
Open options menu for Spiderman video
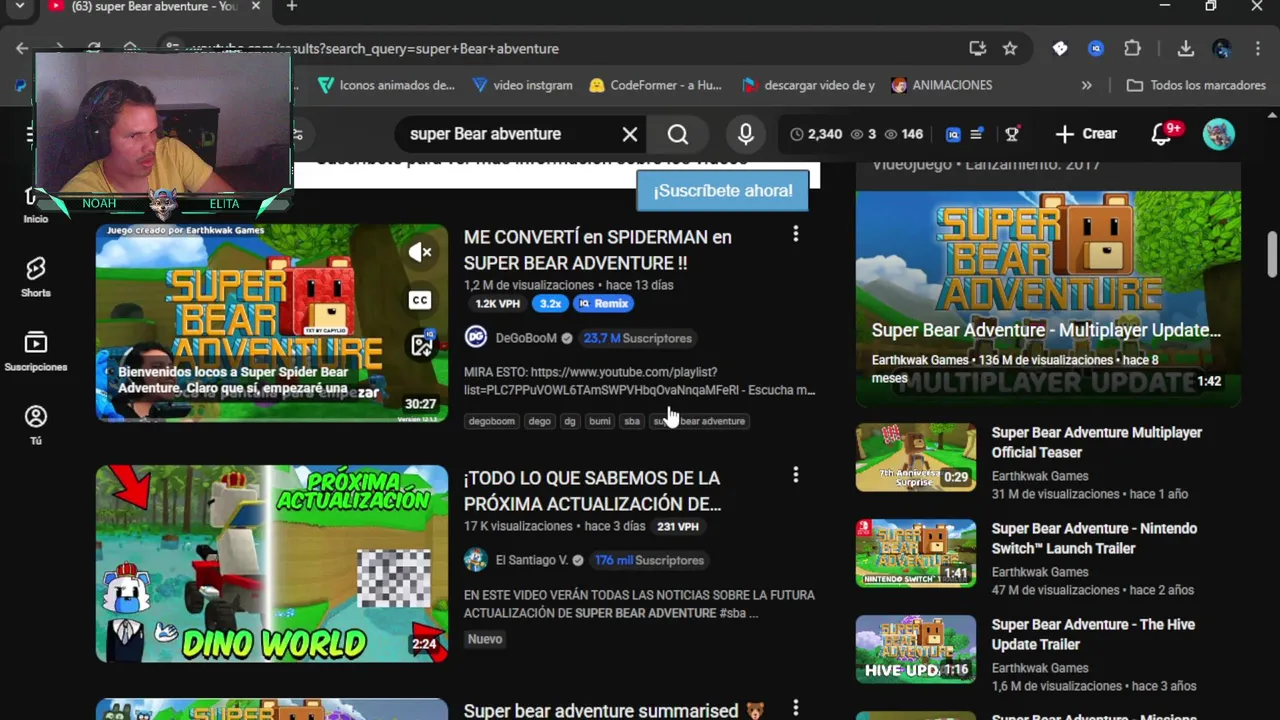coord(795,234)
